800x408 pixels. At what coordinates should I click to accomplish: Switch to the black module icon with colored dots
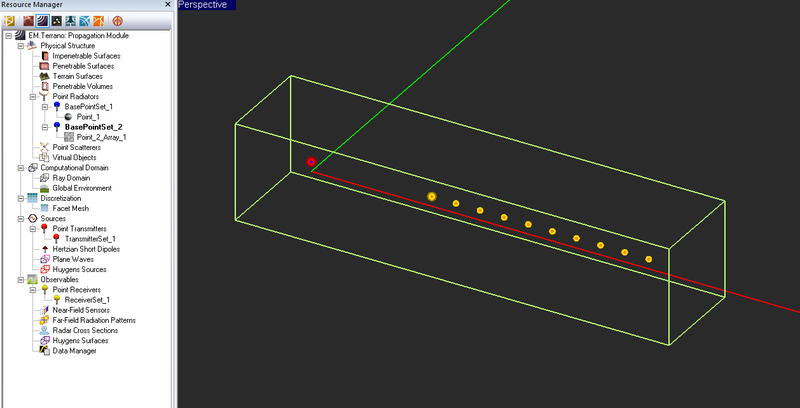click(x=57, y=21)
